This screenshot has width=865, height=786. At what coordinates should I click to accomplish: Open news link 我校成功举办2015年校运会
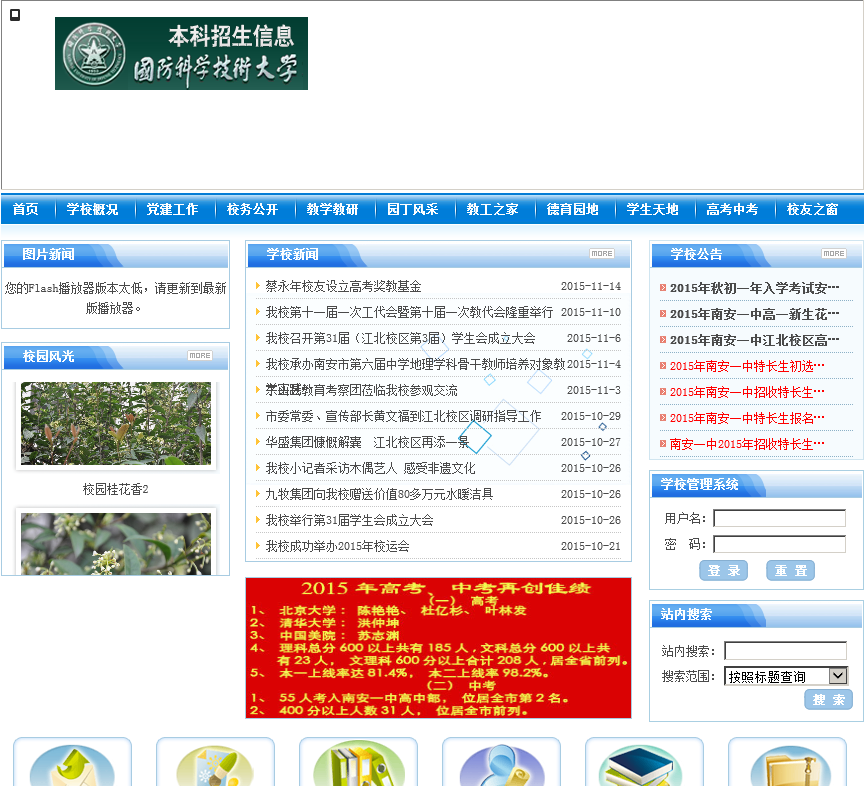click(x=337, y=546)
